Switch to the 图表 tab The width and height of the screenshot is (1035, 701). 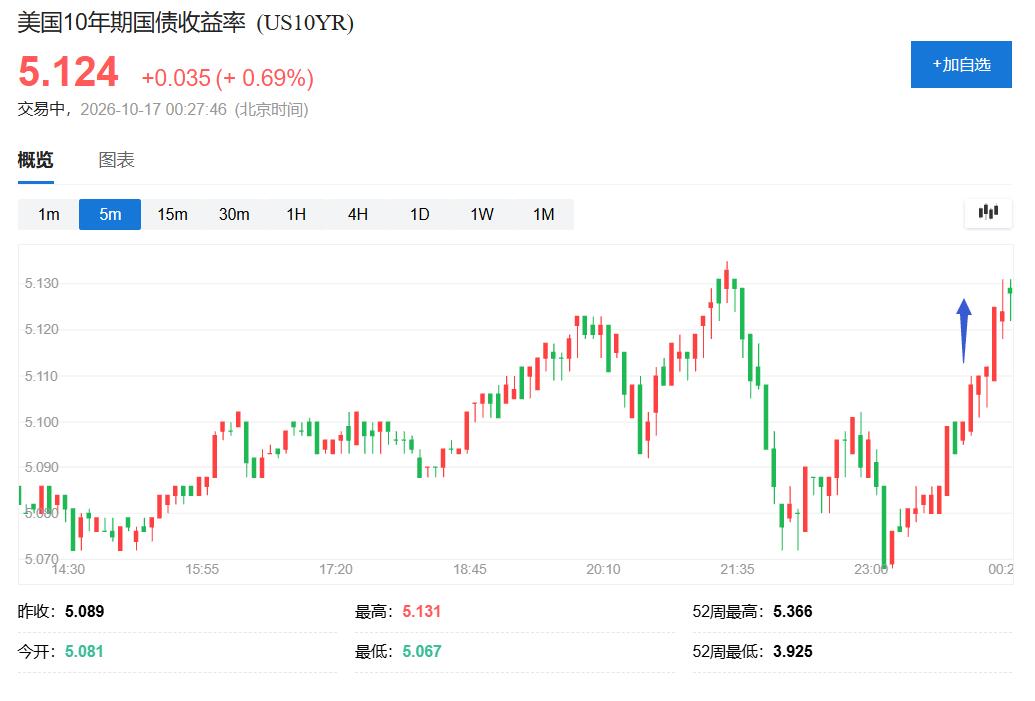pos(116,160)
